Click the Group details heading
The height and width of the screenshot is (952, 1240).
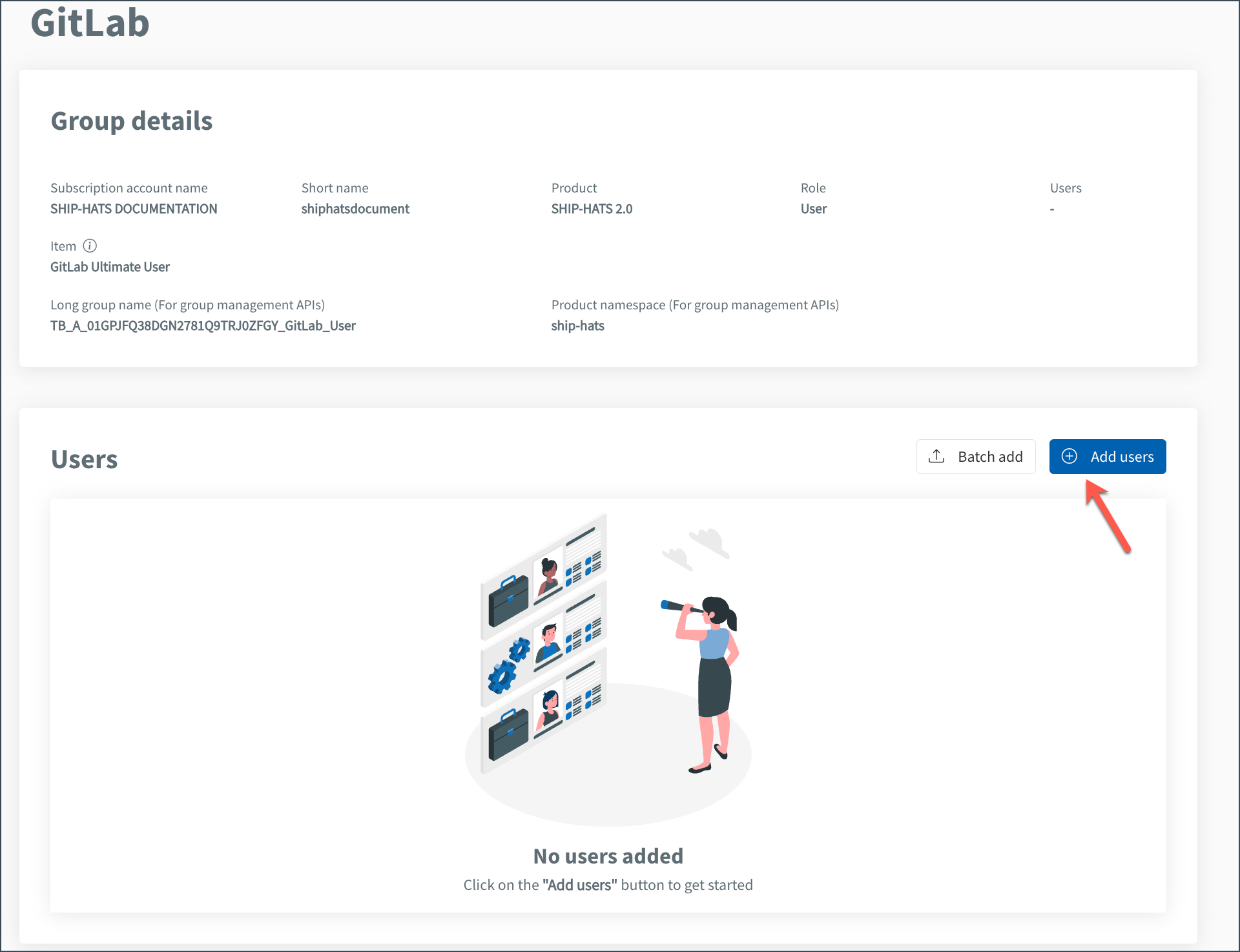tap(131, 121)
